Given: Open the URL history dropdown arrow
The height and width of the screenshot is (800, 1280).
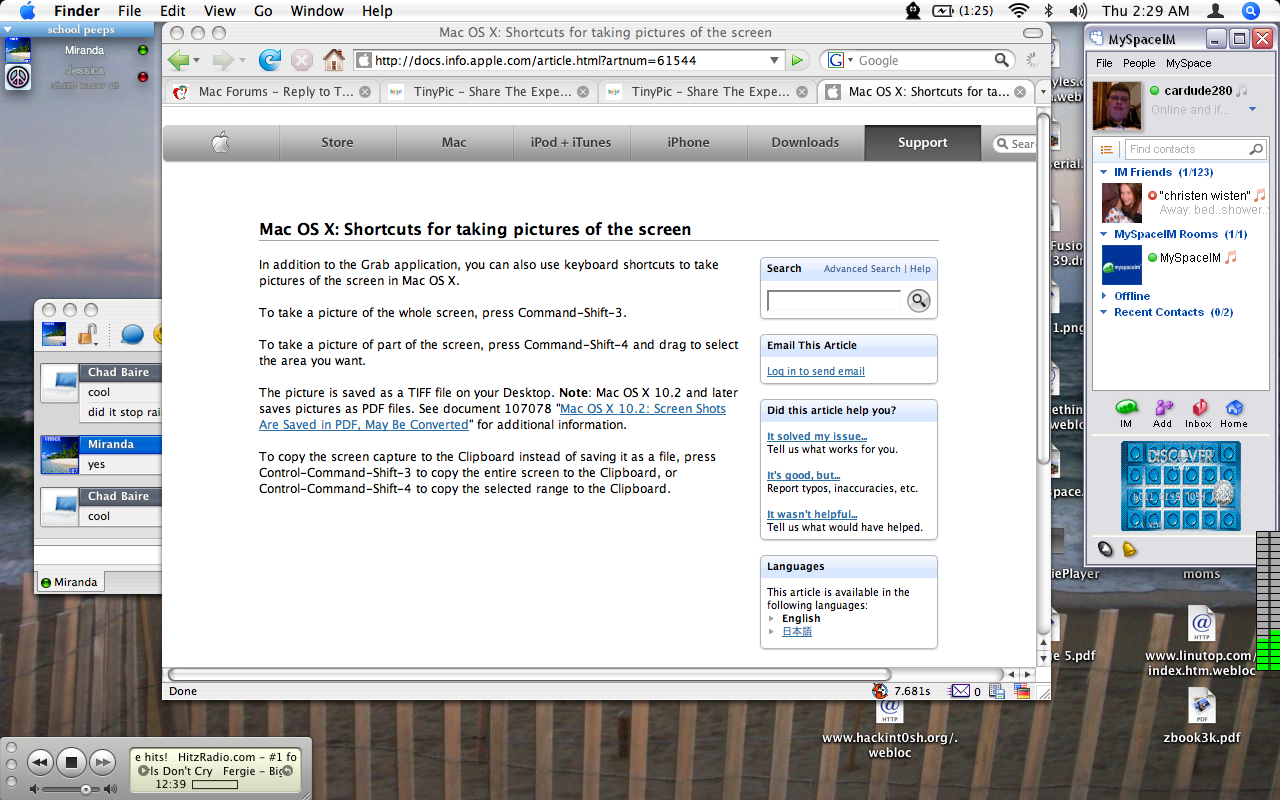Looking at the screenshot, I should click(x=774, y=60).
